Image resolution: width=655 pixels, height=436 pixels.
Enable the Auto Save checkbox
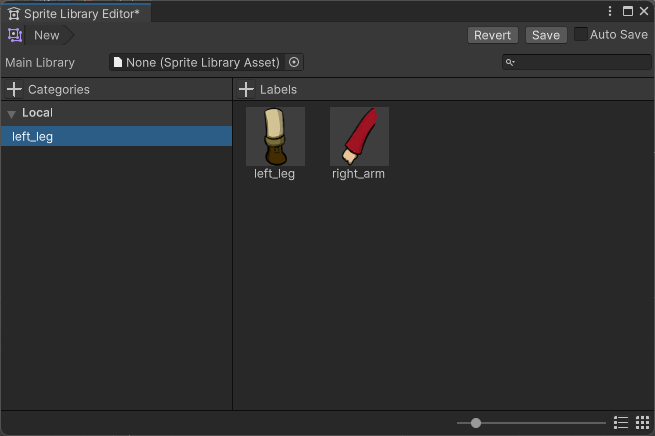click(x=581, y=35)
